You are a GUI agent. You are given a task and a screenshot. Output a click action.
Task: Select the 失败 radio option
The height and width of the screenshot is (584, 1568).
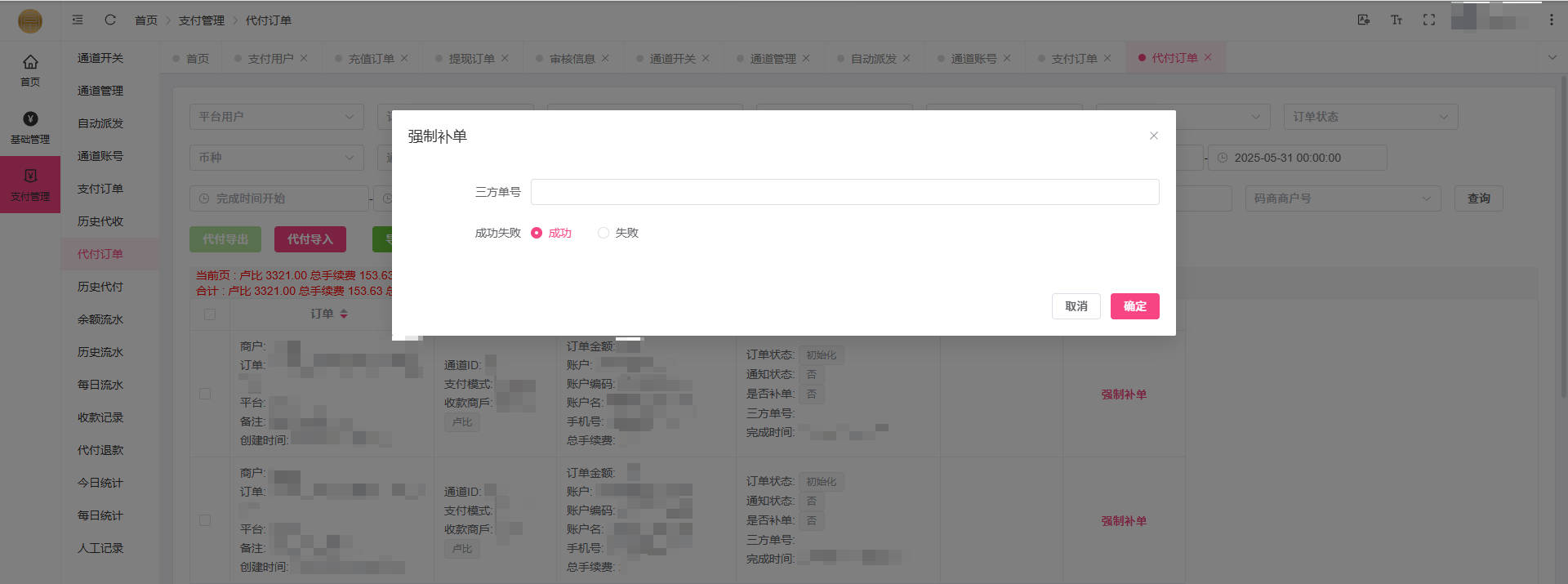coord(604,233)
